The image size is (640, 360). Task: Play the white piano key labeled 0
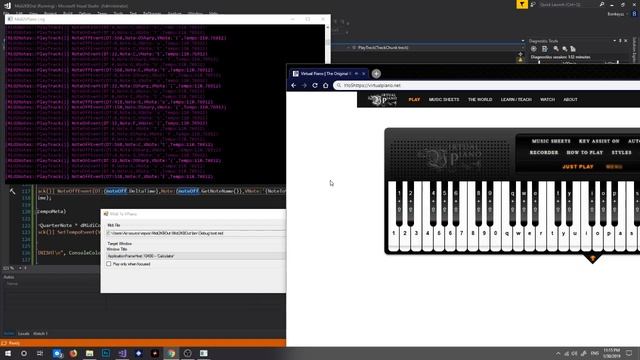pyautogui.click(x=496, y=234)
